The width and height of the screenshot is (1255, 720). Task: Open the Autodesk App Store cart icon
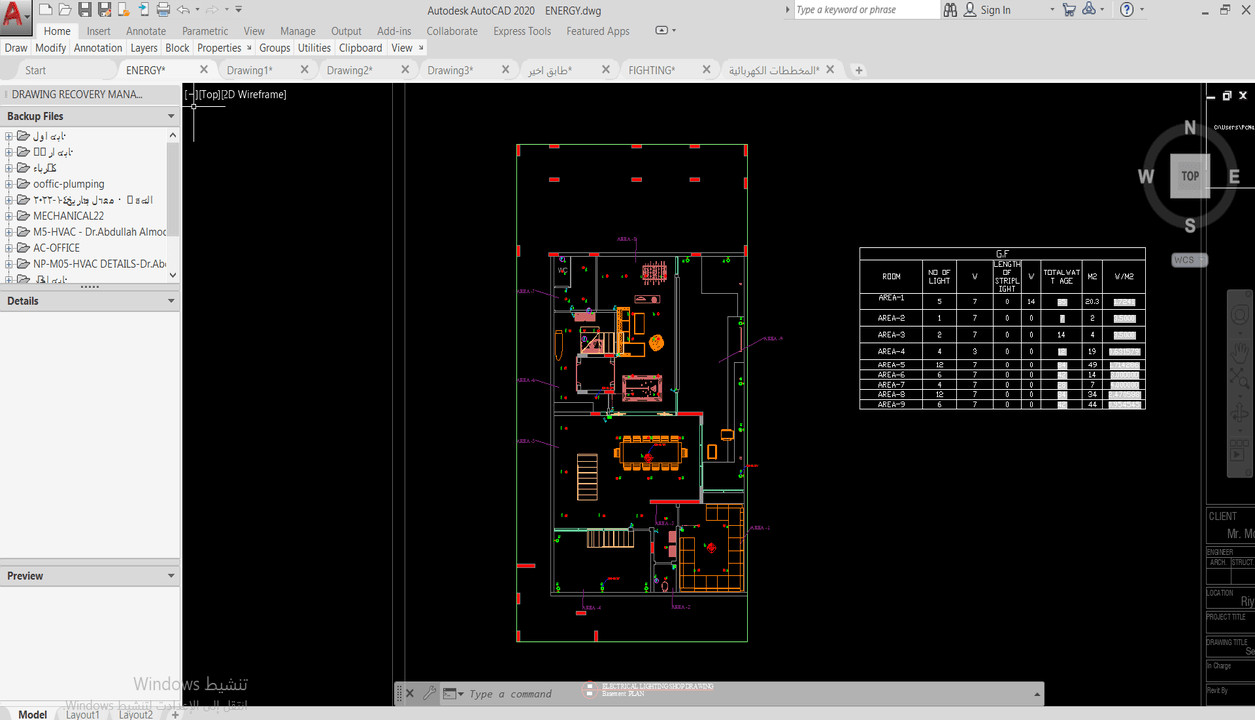(1069, 10)
